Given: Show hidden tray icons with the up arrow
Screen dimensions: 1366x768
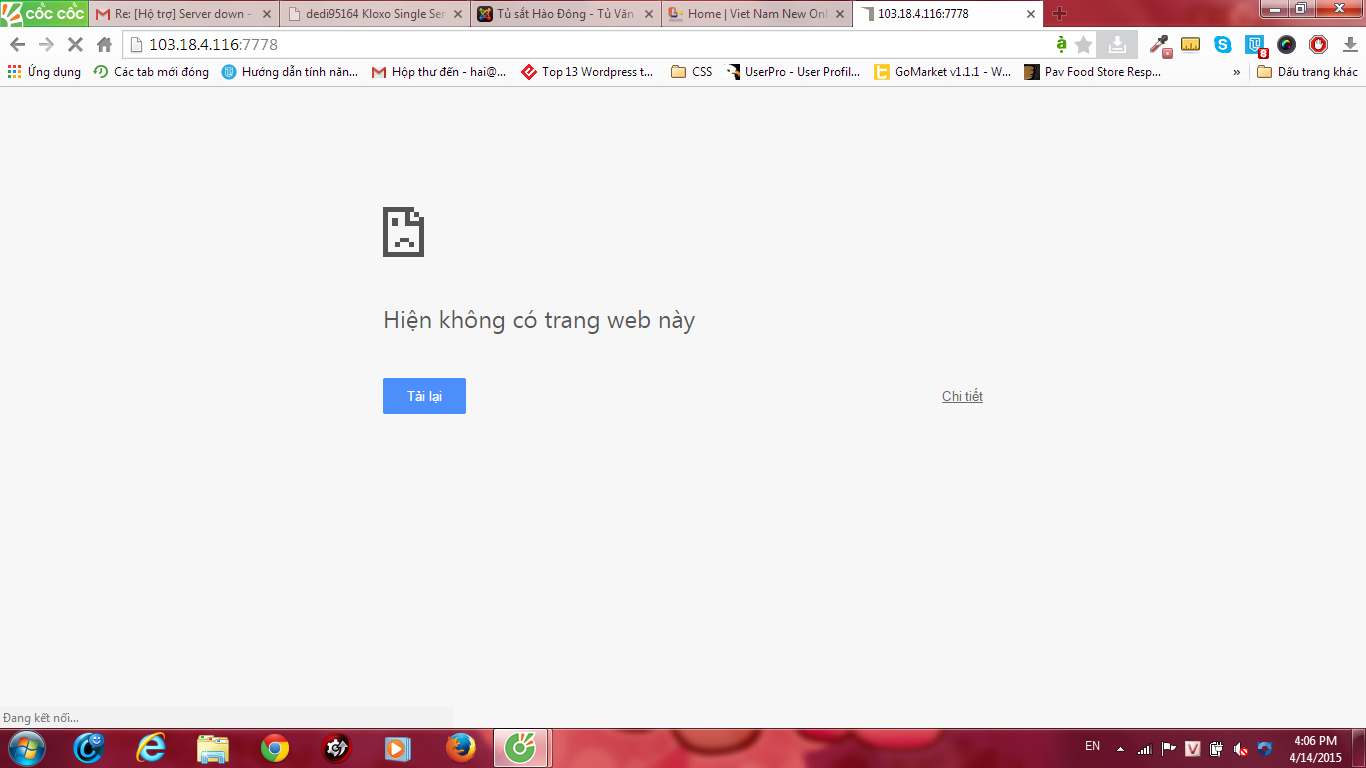Looking at the screenshot, I should [1120, 748].
